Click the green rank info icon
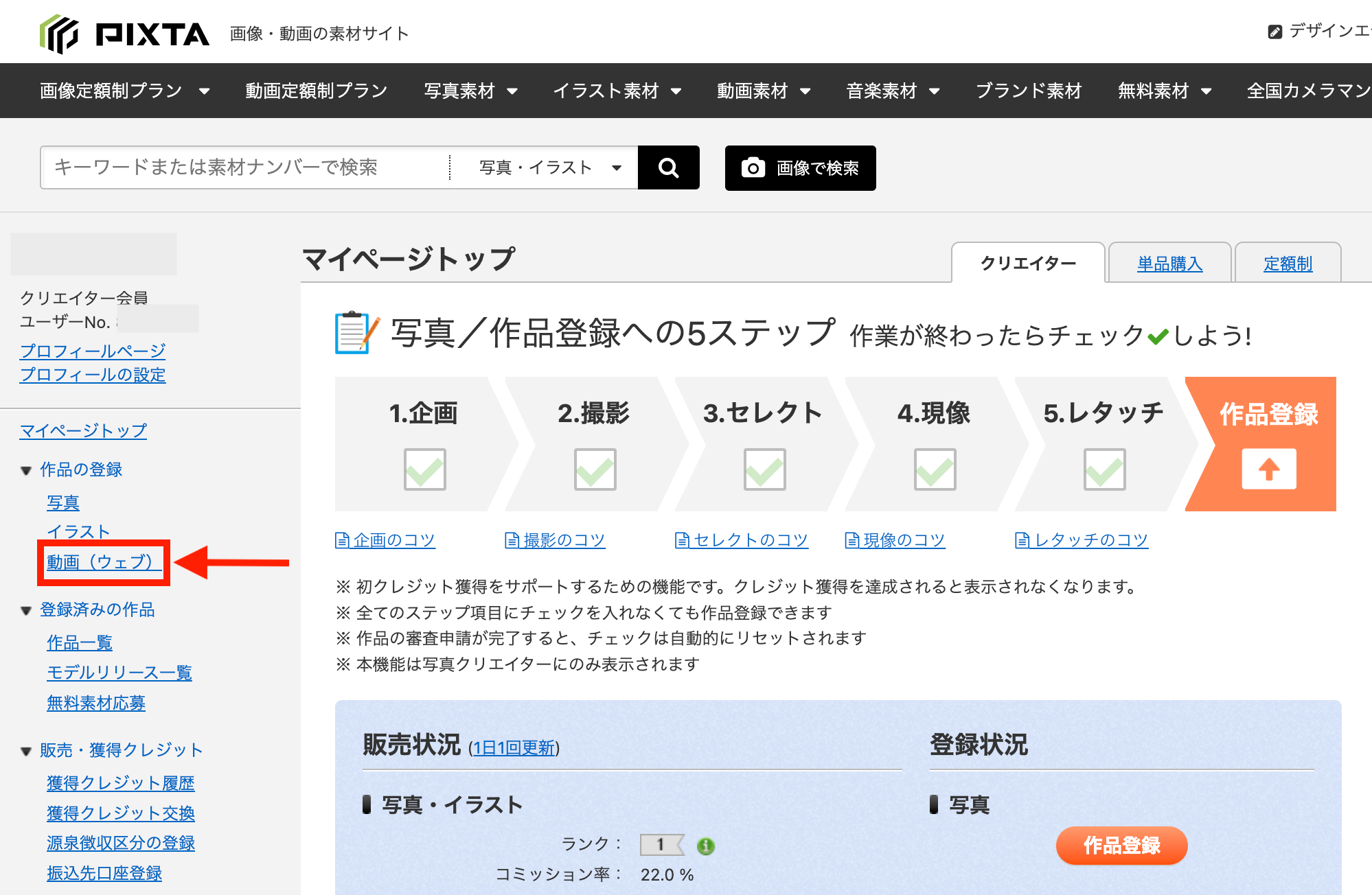The width and height of the screenshot is (1372, 895). pyautogui.click(x=705, y=846)
